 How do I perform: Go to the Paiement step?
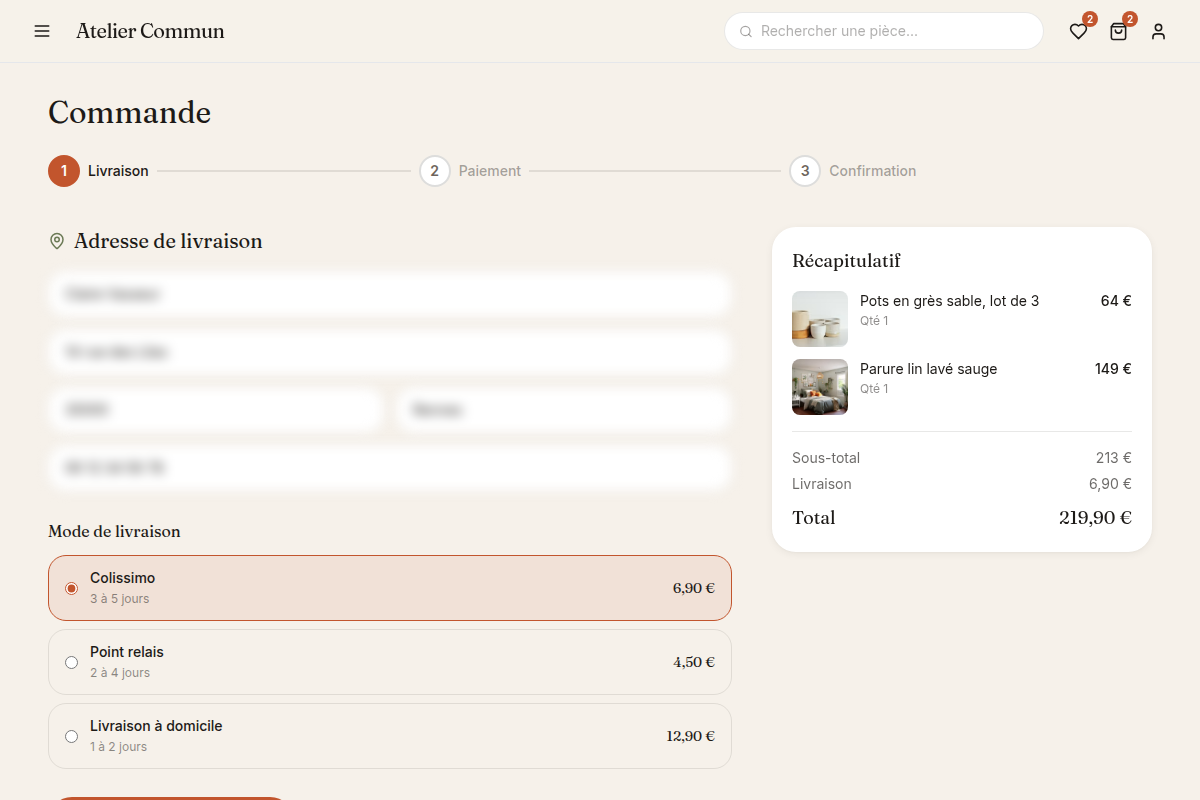pos(470,171)
